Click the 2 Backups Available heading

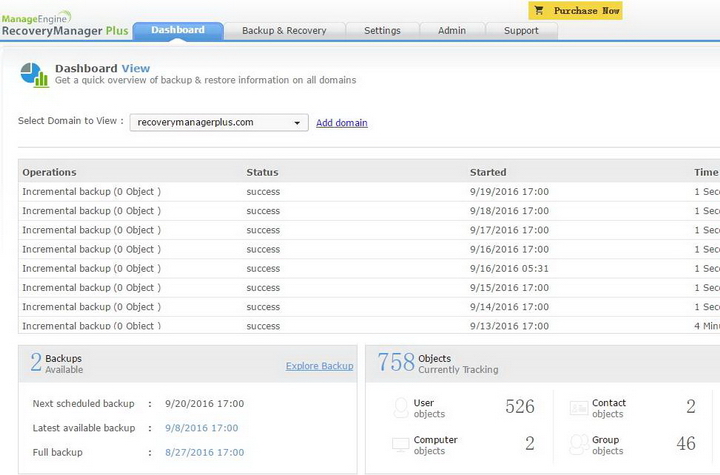coord(56,363)
